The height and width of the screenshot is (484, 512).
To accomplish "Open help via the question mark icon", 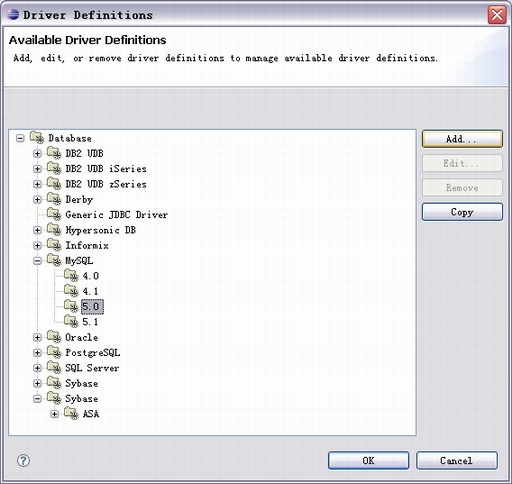I will pos(23,461).
